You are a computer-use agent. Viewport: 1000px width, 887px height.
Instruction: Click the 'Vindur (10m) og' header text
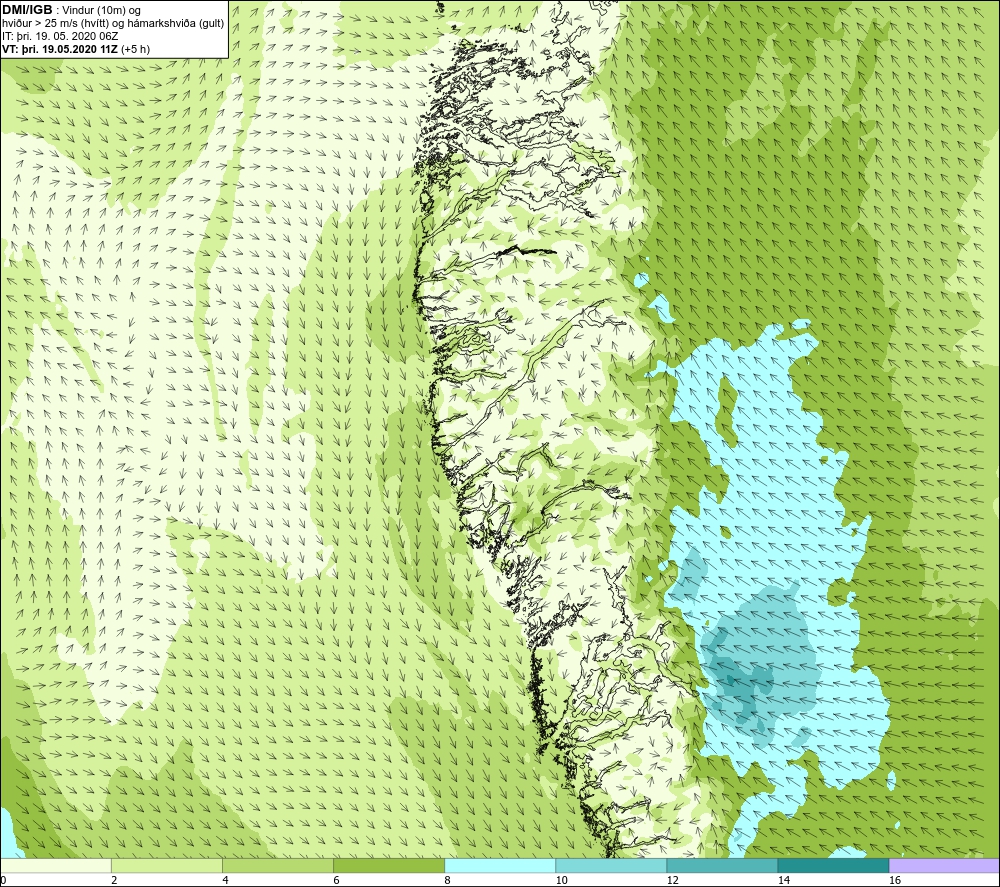coord(103,11)
